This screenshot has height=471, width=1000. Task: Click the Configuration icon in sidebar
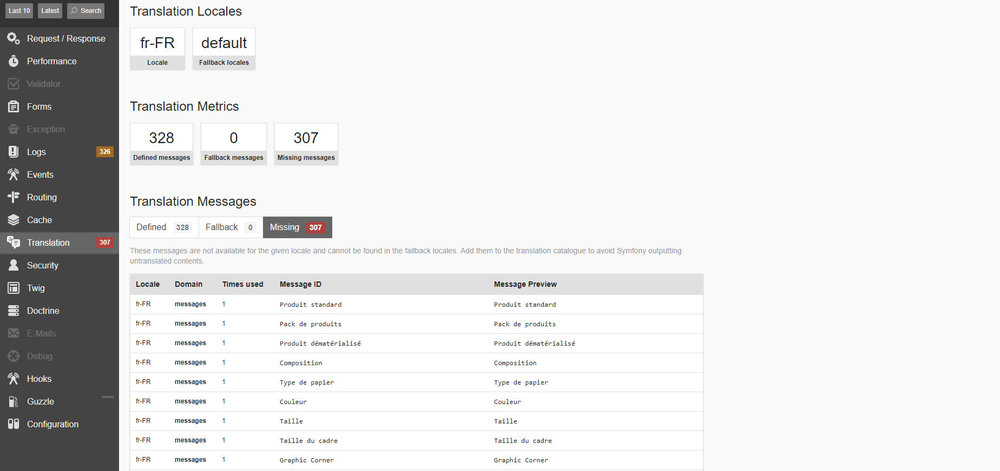pyautogui.click(x=13, y=424)
